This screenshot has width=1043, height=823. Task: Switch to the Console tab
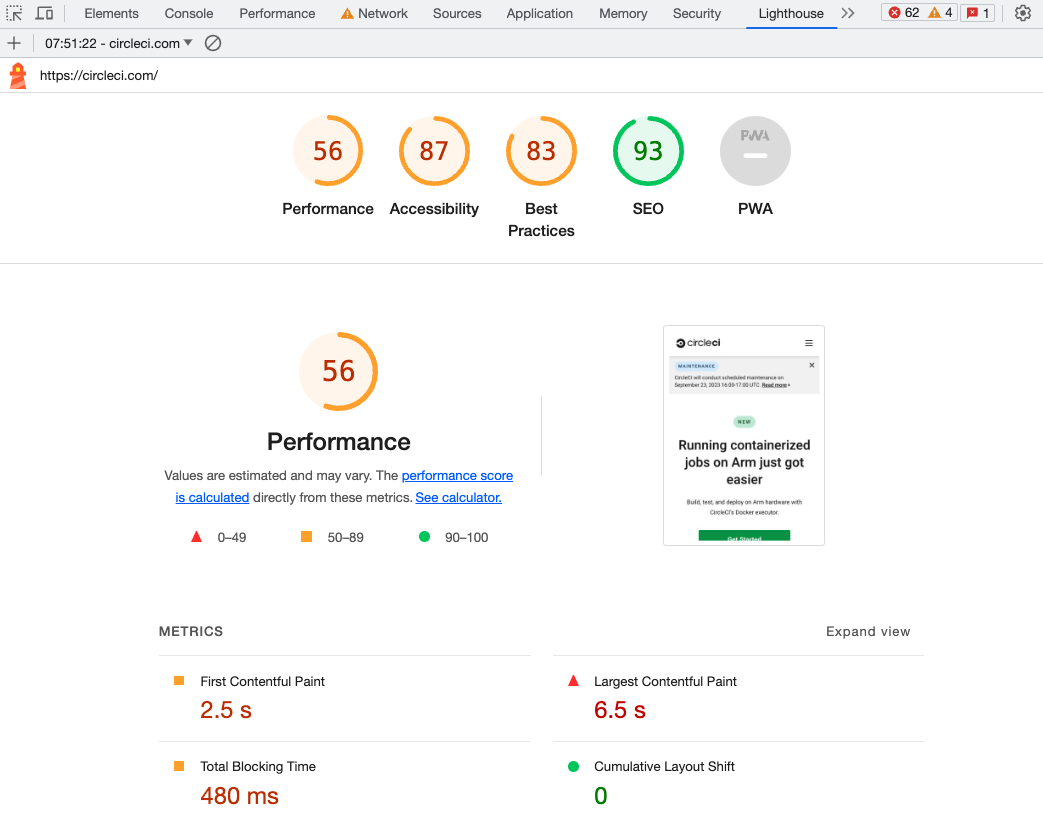point(188,13)
